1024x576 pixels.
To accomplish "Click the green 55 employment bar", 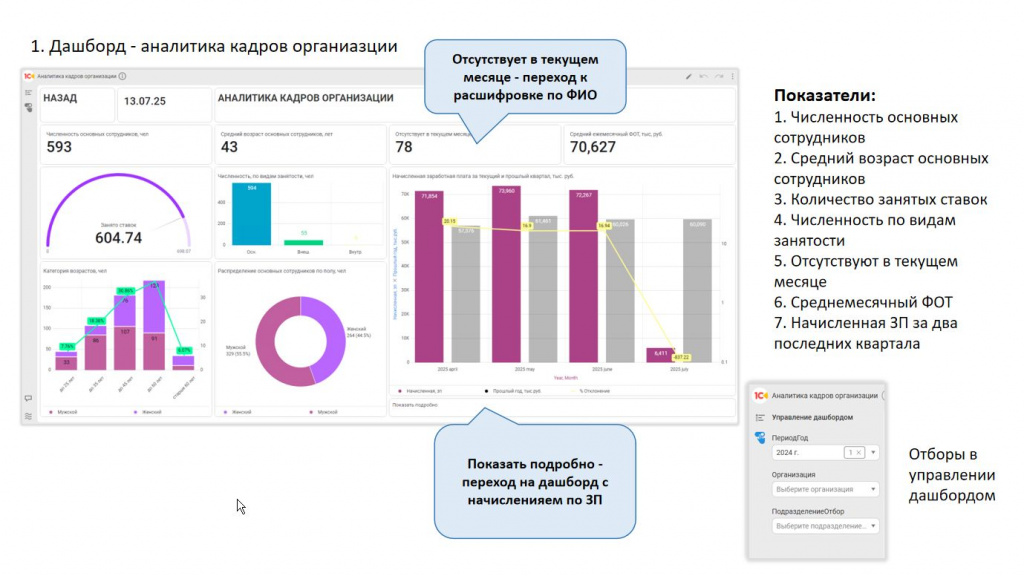I will 303,242.
